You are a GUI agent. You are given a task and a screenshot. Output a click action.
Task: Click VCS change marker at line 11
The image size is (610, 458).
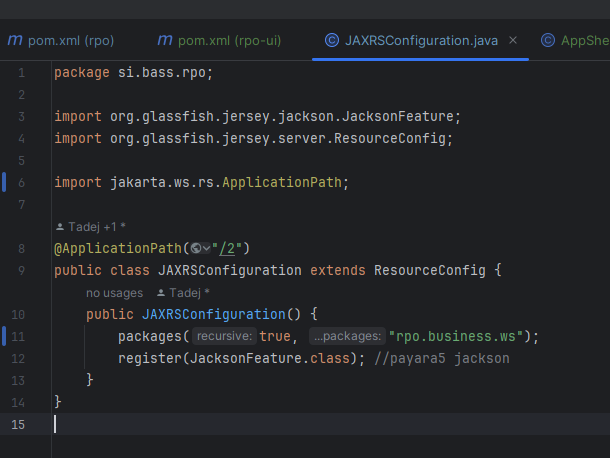point(5,336)
